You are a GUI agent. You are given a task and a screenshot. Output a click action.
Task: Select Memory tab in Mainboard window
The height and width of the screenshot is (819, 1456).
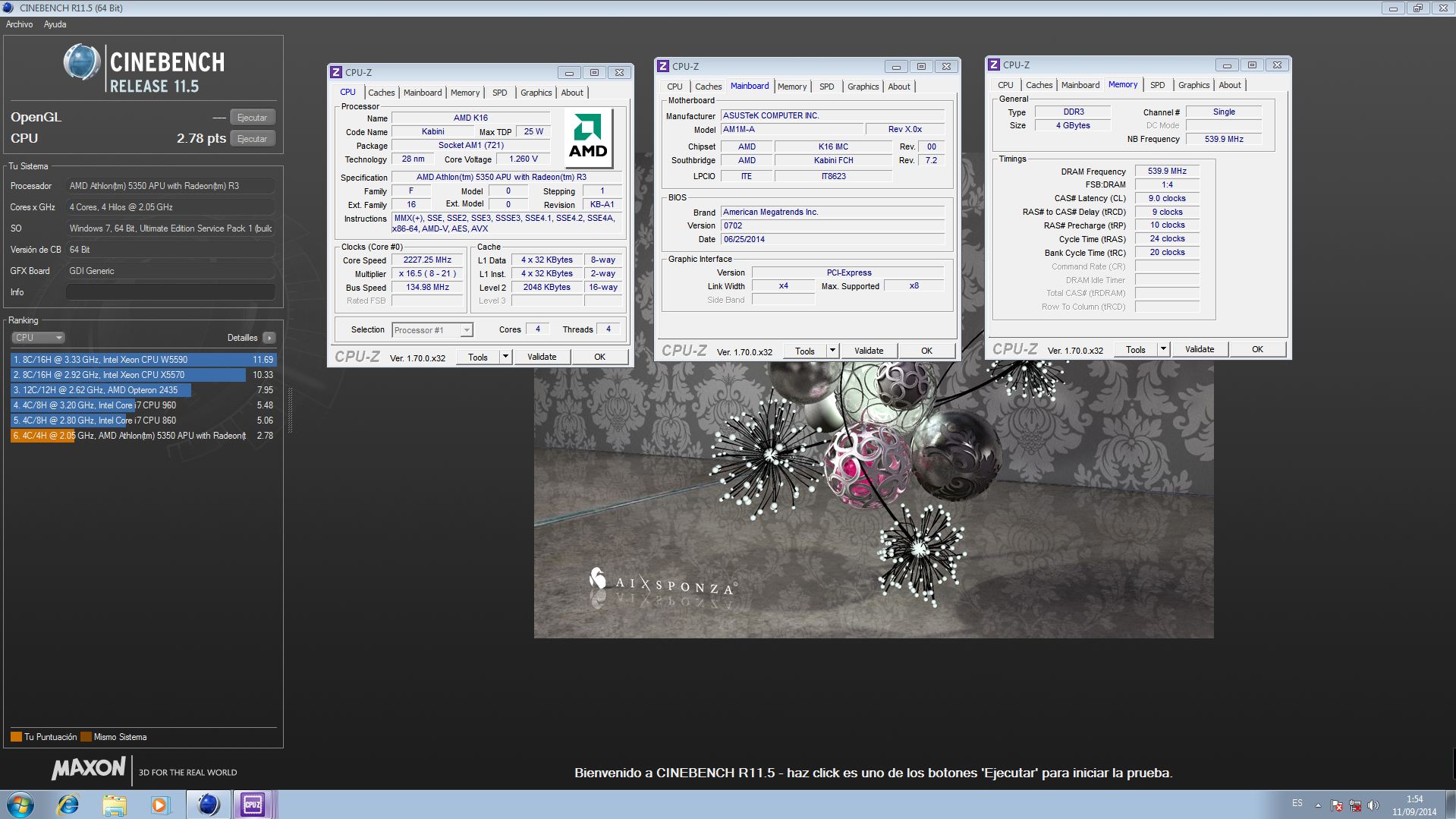click(792, 87)
